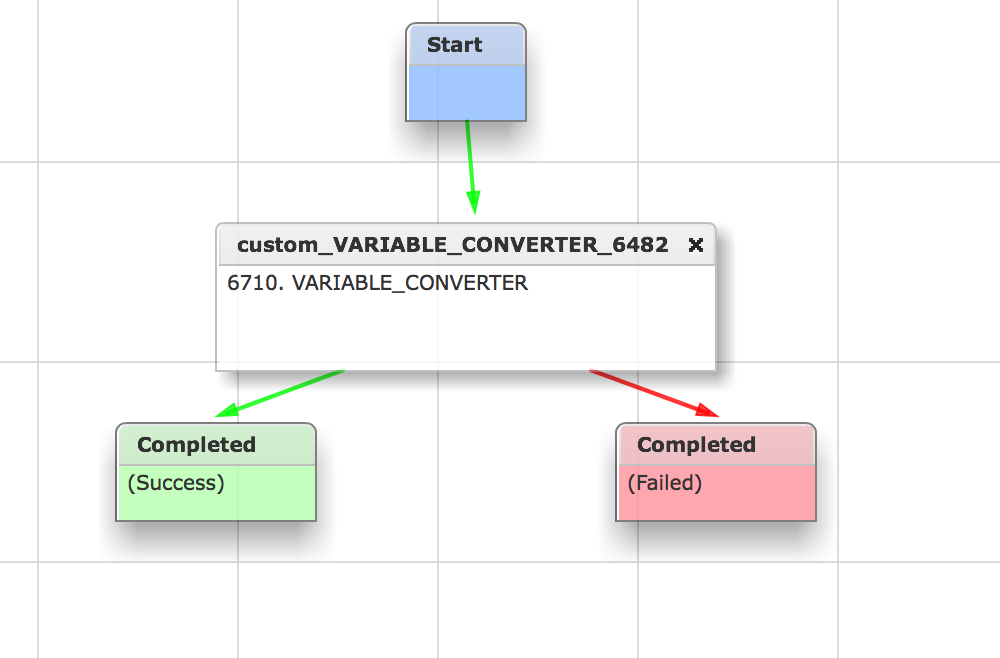The image size is (1000, 658).
Task: Click the light green area beneath (Success)
Action: pos(216,508)
